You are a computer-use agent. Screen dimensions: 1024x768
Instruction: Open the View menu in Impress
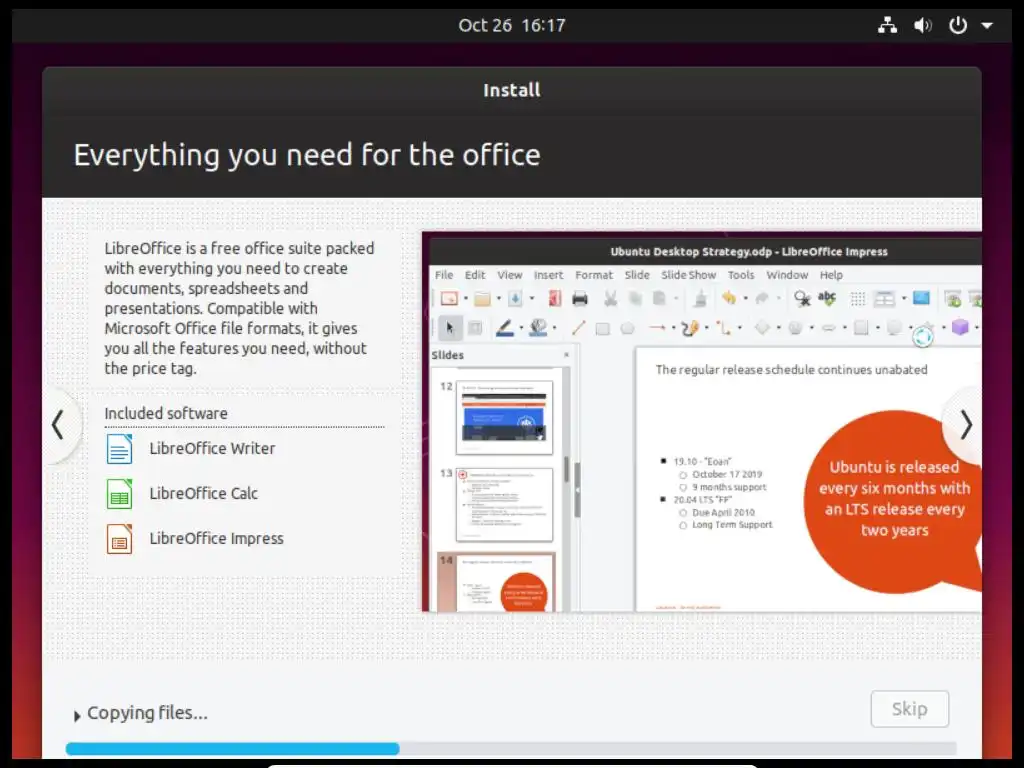point(509,275)
